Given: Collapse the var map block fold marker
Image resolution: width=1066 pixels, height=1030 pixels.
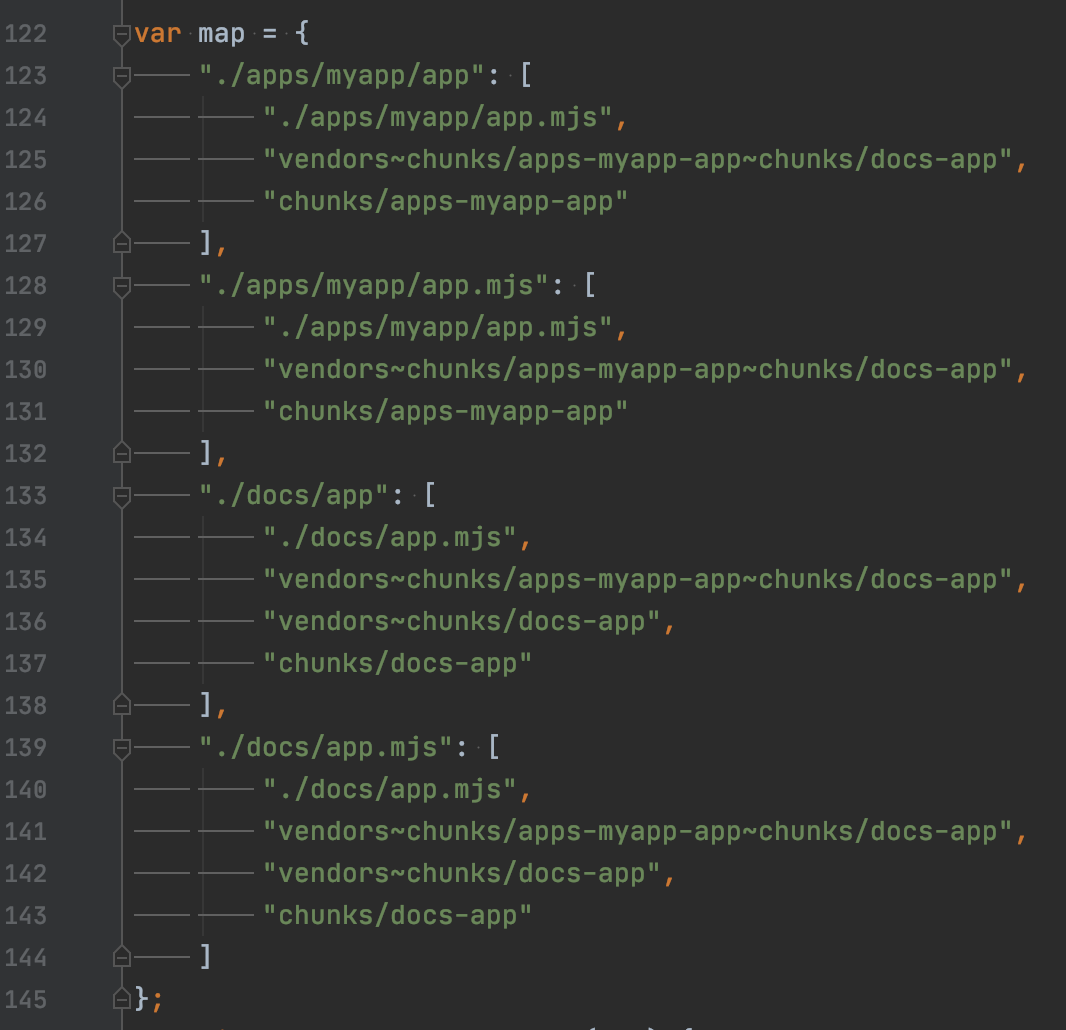Looking at the screenshot, I should [x=122, y=35].
